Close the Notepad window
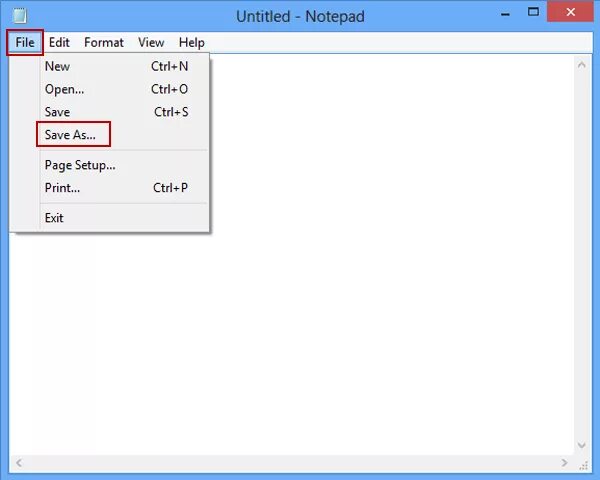Image resolution: width=600 pixels, height=480 pixels. pyautogui.click(x=571, y=12)
